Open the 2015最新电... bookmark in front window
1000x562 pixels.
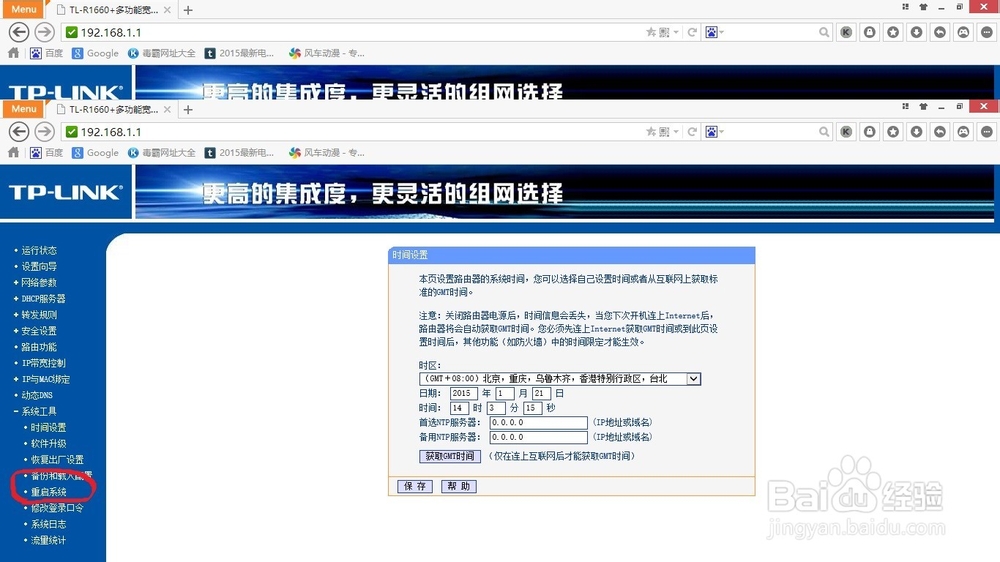[x=239, y=153]
